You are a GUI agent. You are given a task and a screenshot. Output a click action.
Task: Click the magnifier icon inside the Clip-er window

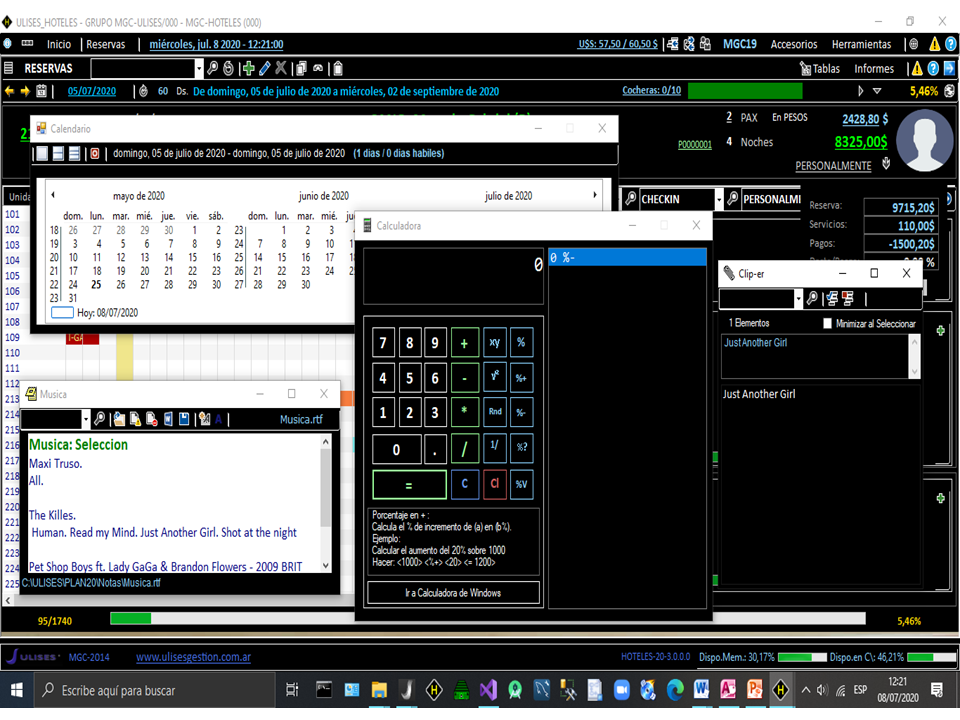[812, 299]
